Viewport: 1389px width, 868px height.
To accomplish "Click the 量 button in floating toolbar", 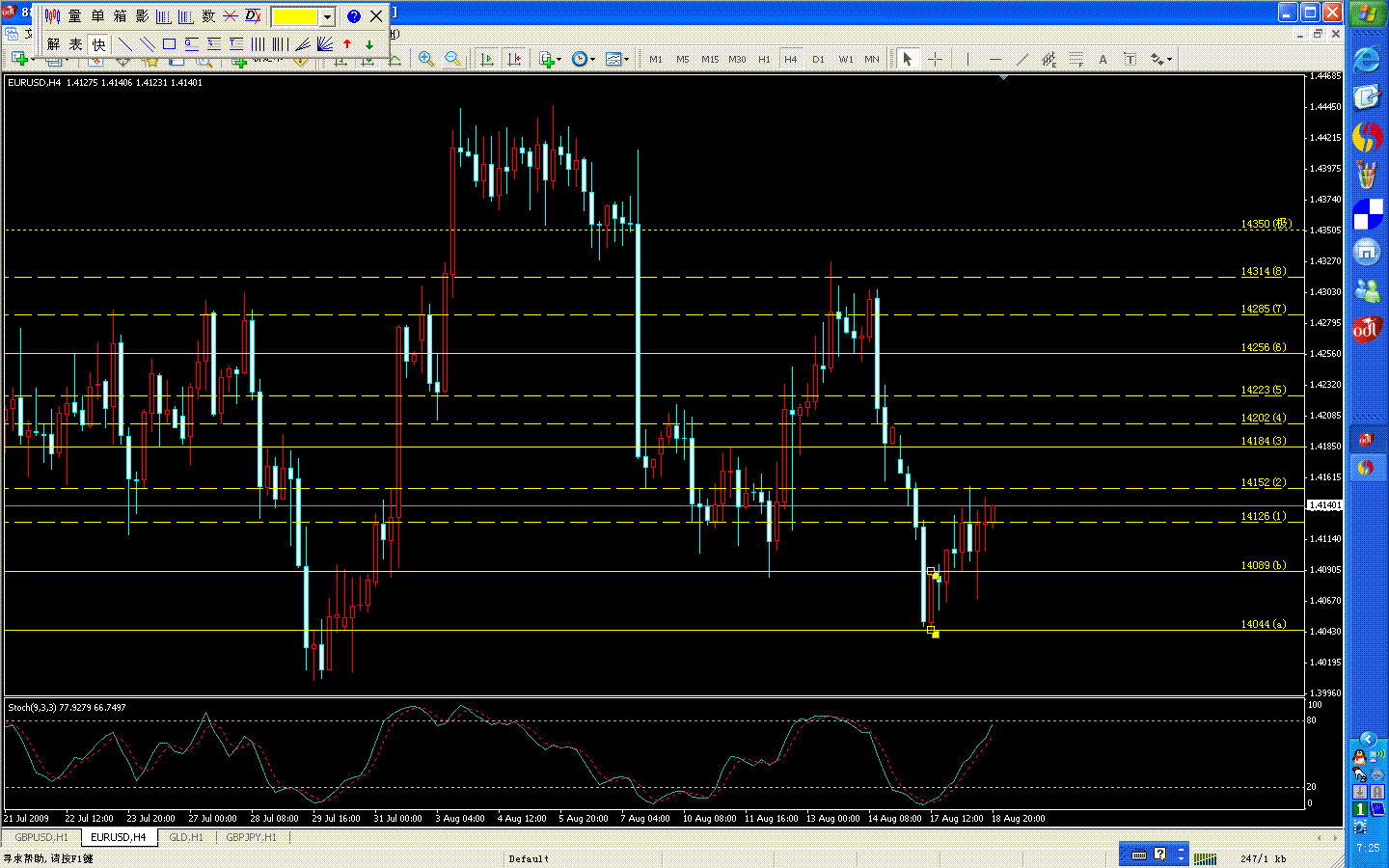I will (x=75, y=16).
